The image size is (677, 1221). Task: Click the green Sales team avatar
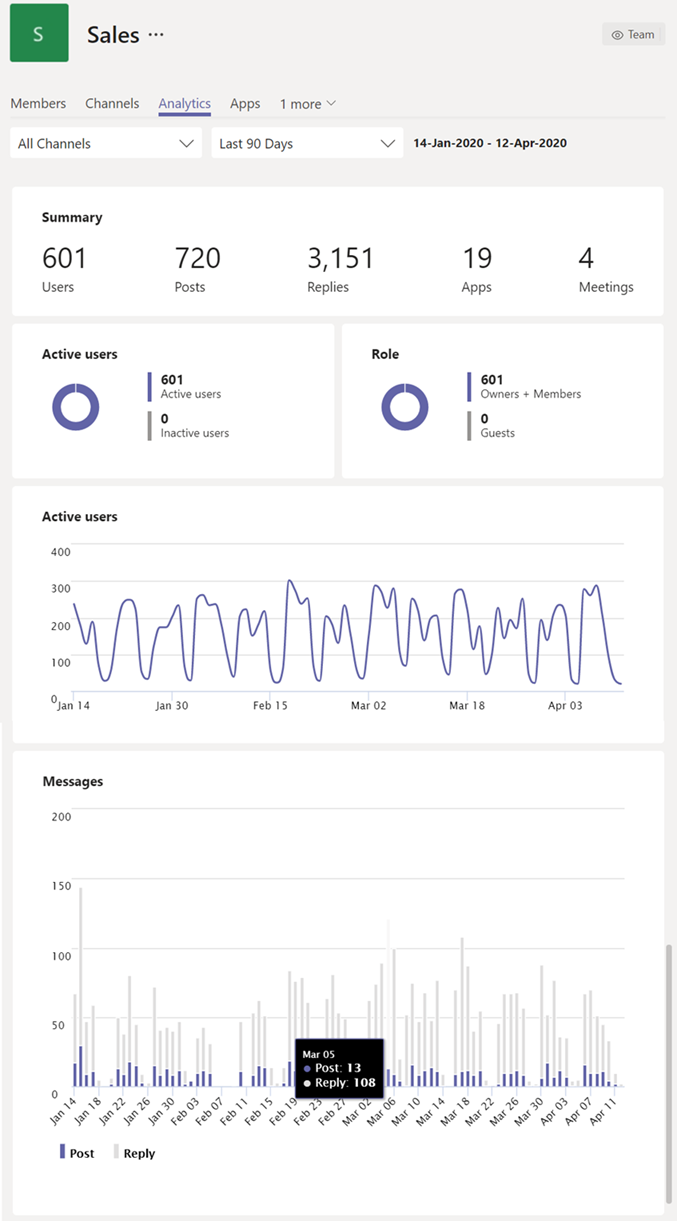pos(39,33)
